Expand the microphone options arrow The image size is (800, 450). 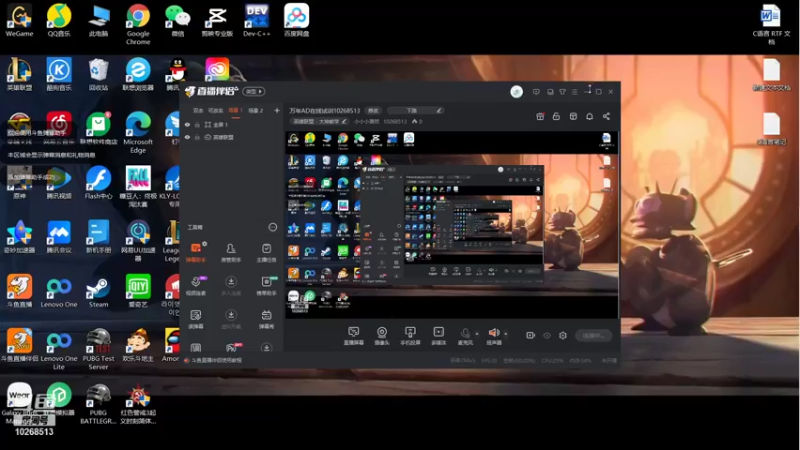(x=477, y=334)
